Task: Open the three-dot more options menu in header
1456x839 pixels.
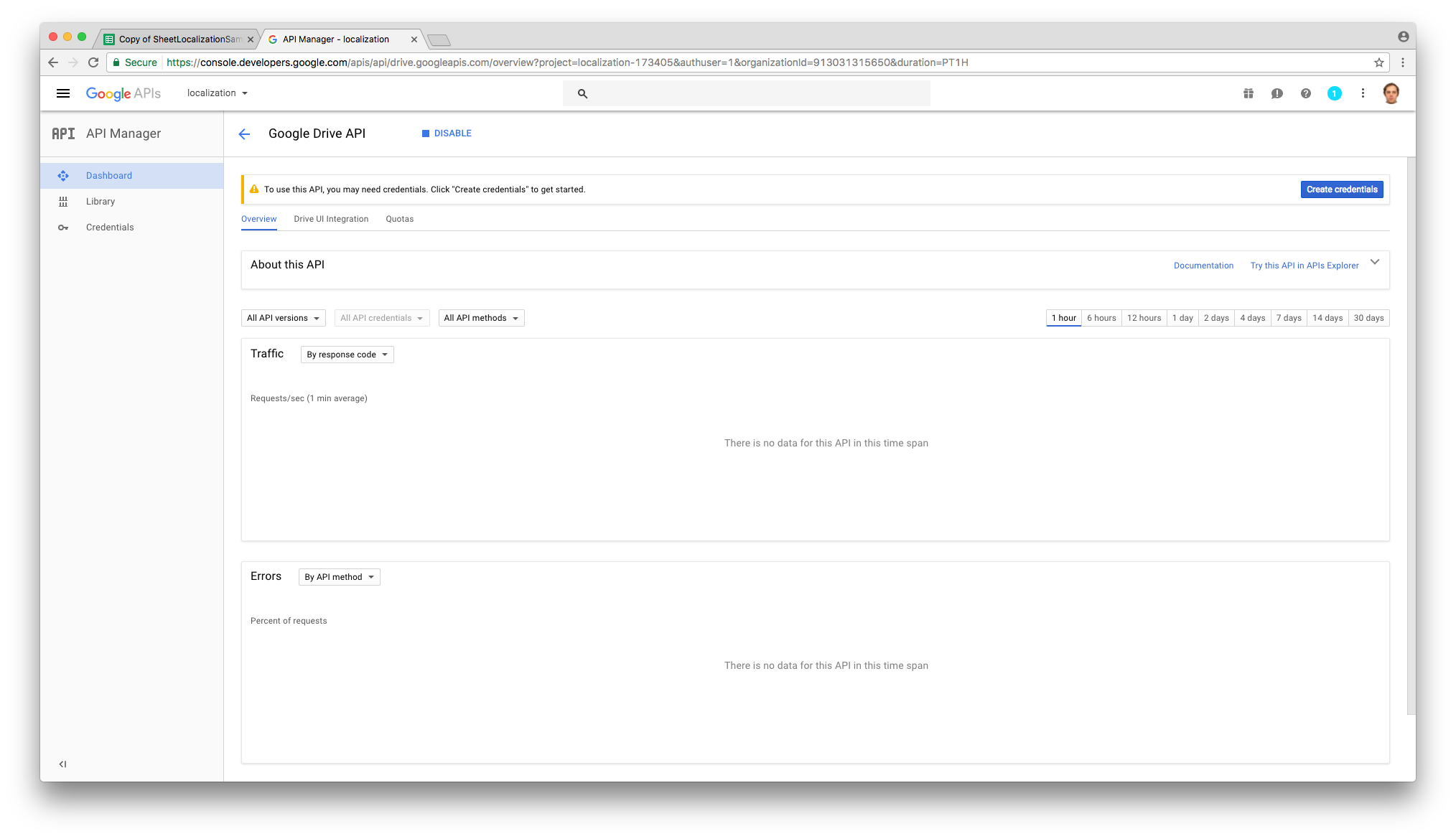Action: coord(1363,93)
